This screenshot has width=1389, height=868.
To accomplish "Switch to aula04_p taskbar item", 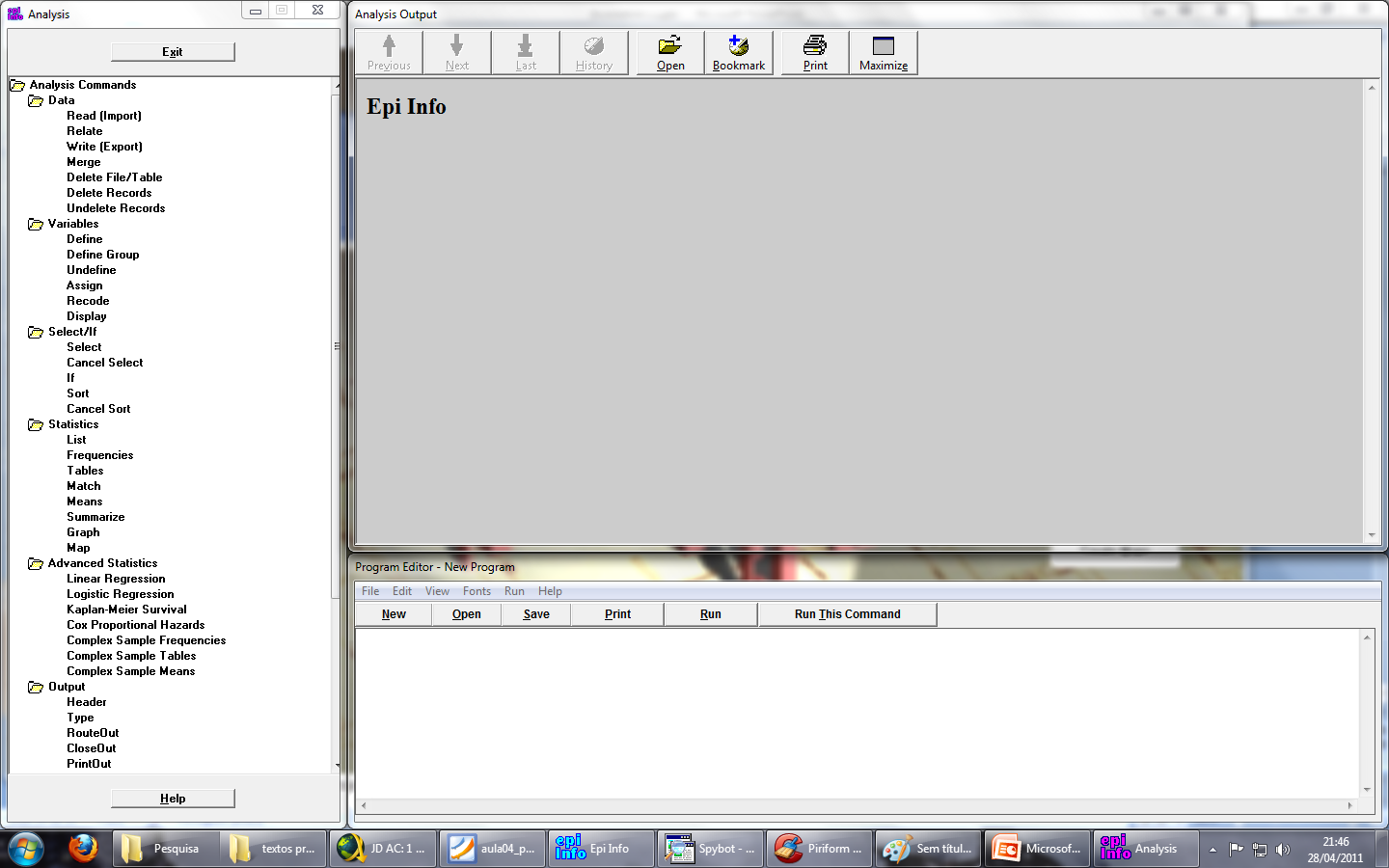I will 492,849.
